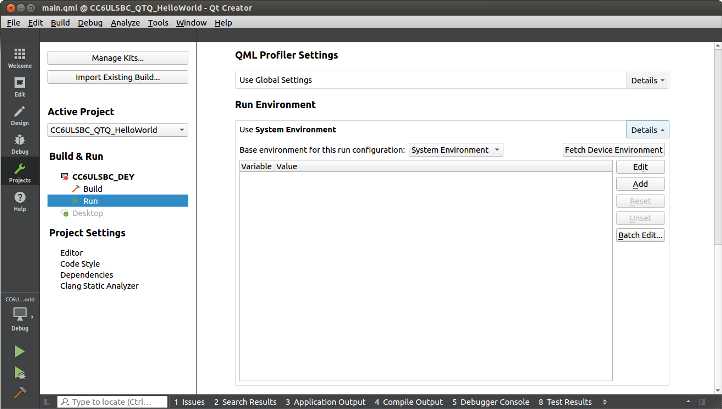
Task: Click the environment Edit button
Action: [x=640, y=167]
